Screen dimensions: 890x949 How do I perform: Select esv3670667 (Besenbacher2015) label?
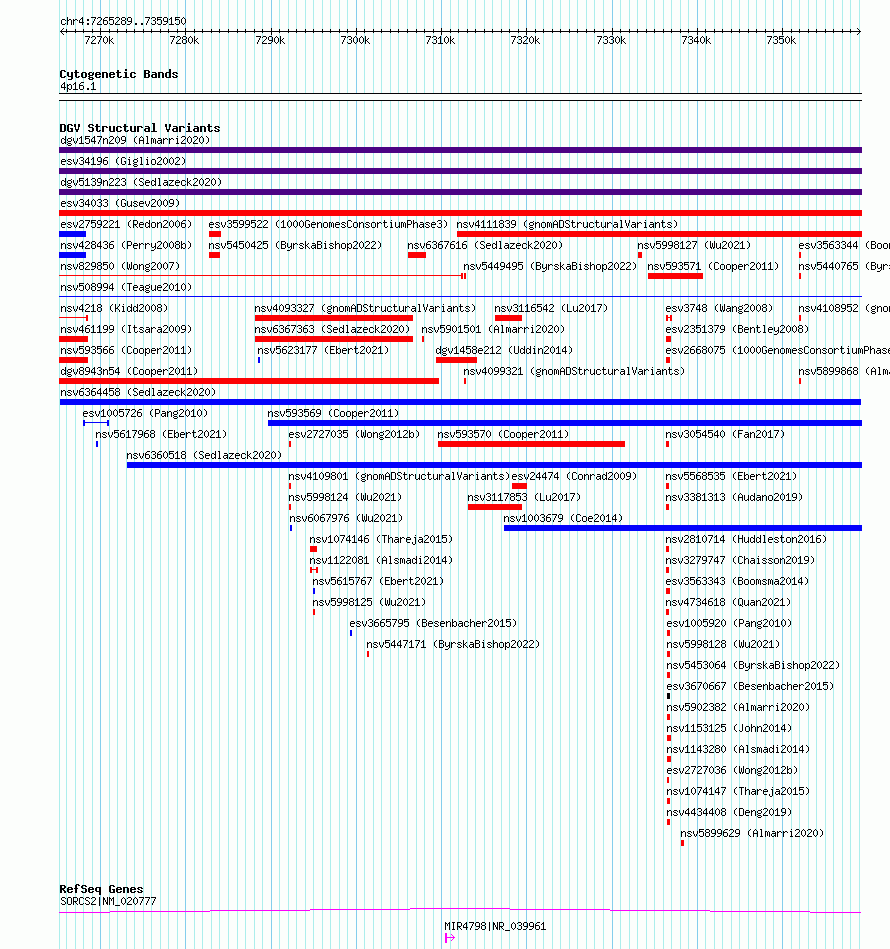750,687
